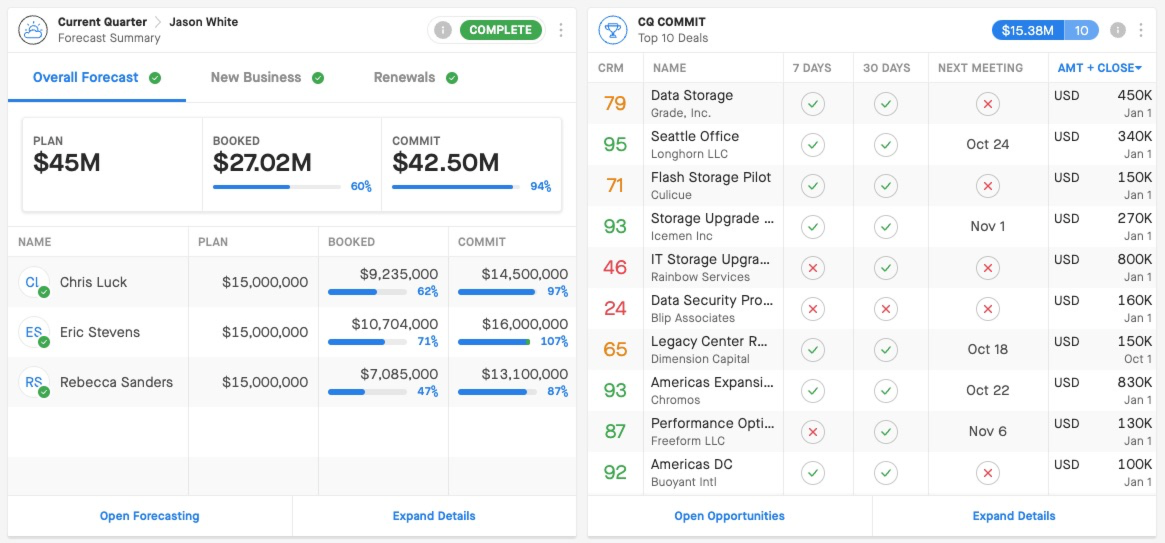Click the CRM column header
The height and width of the screenshot is (543, 1165).
(611, 68)
